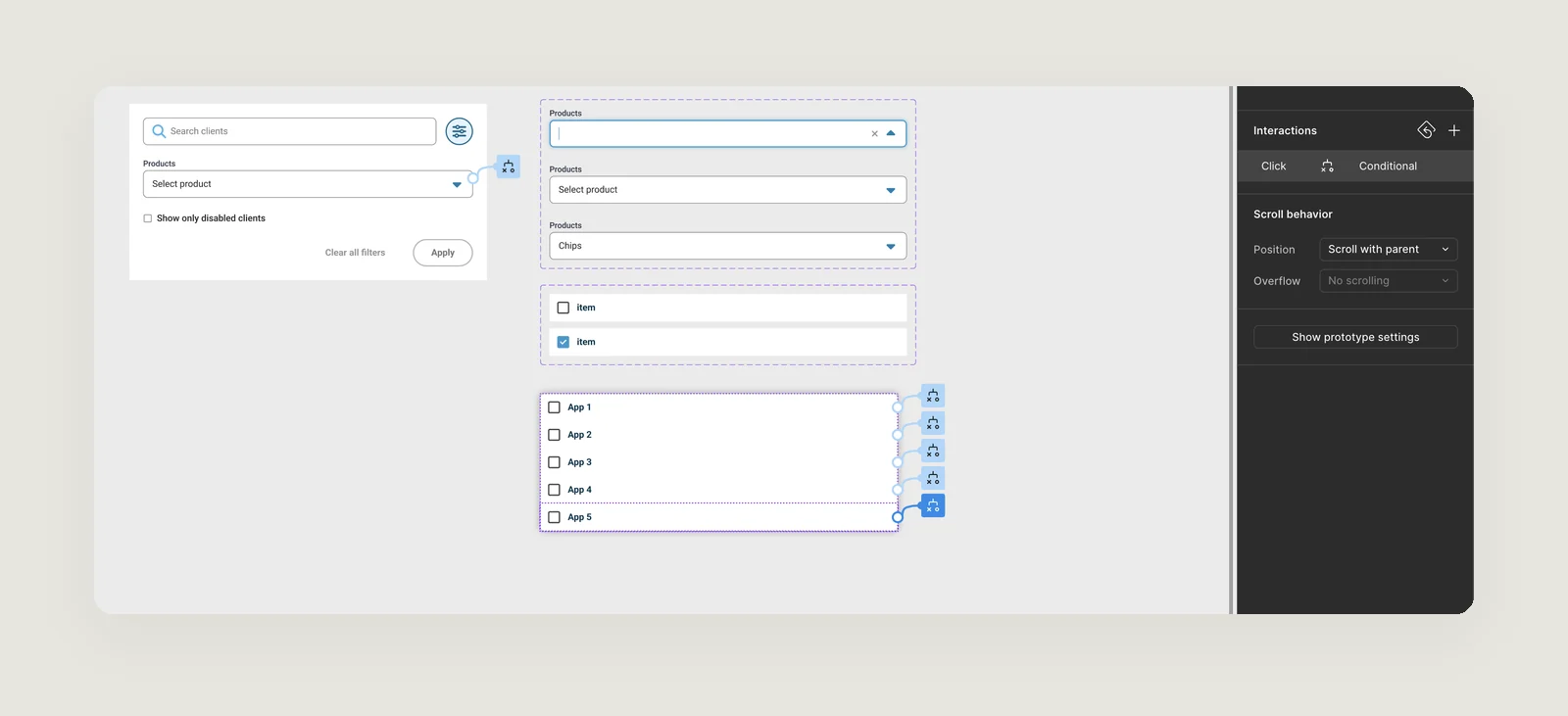
Task: Click the Interactions panel title
Action: (x=1285, y=130)
